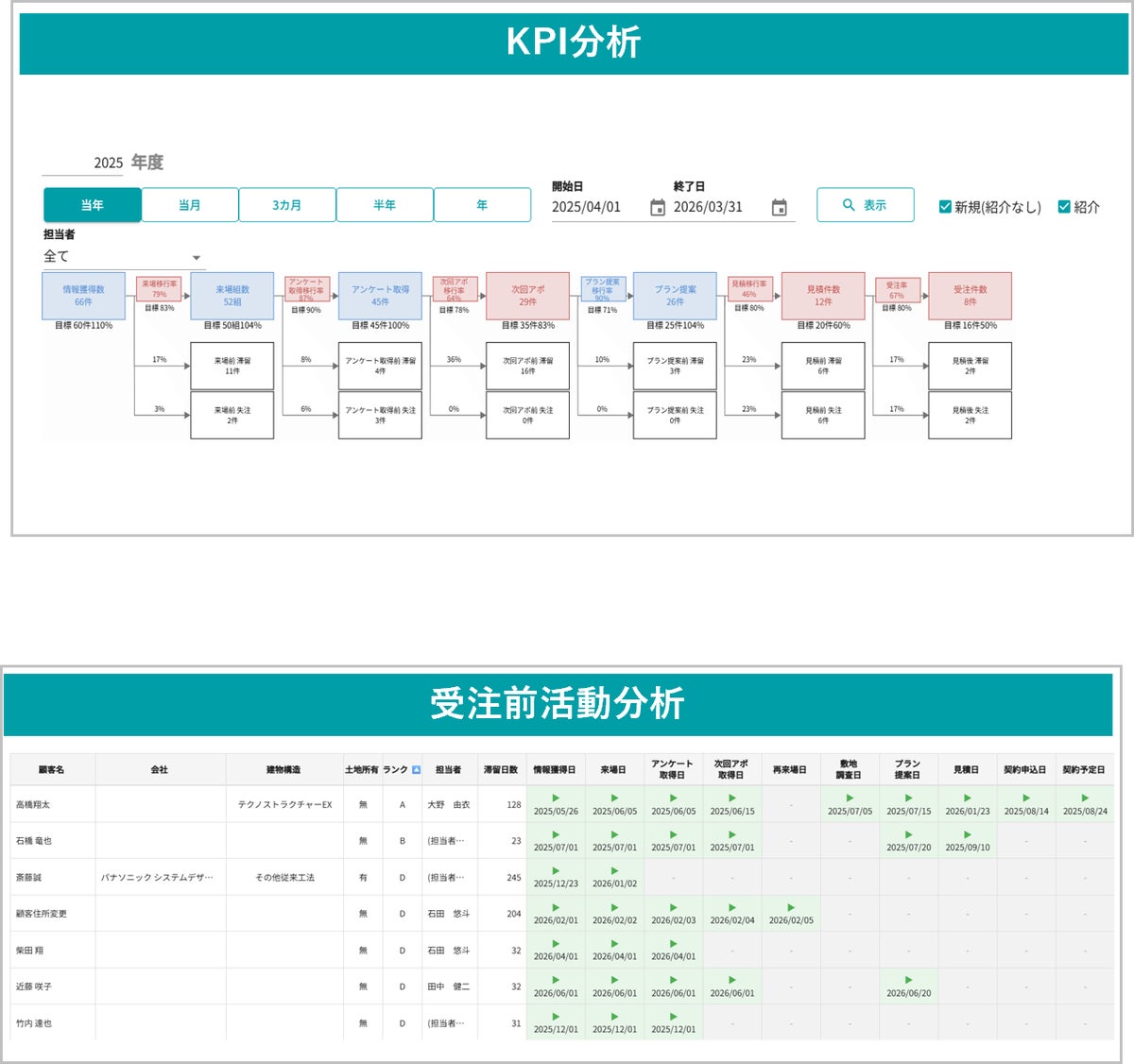
Task: Click the 顧客名 column header
Action: point(52,770)
